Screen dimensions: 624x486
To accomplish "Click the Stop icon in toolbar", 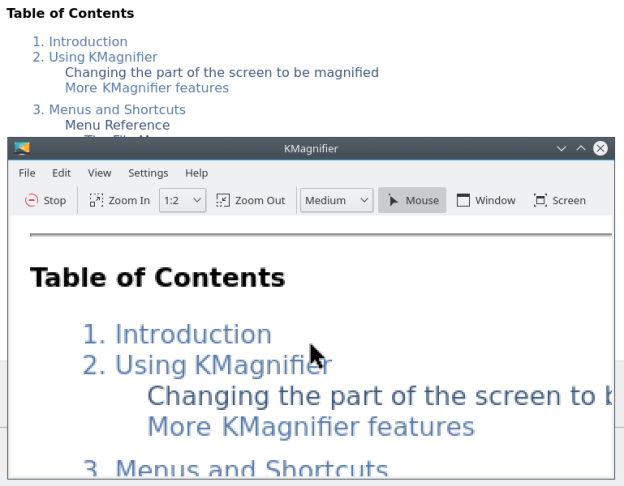I will tap(32, 200).
